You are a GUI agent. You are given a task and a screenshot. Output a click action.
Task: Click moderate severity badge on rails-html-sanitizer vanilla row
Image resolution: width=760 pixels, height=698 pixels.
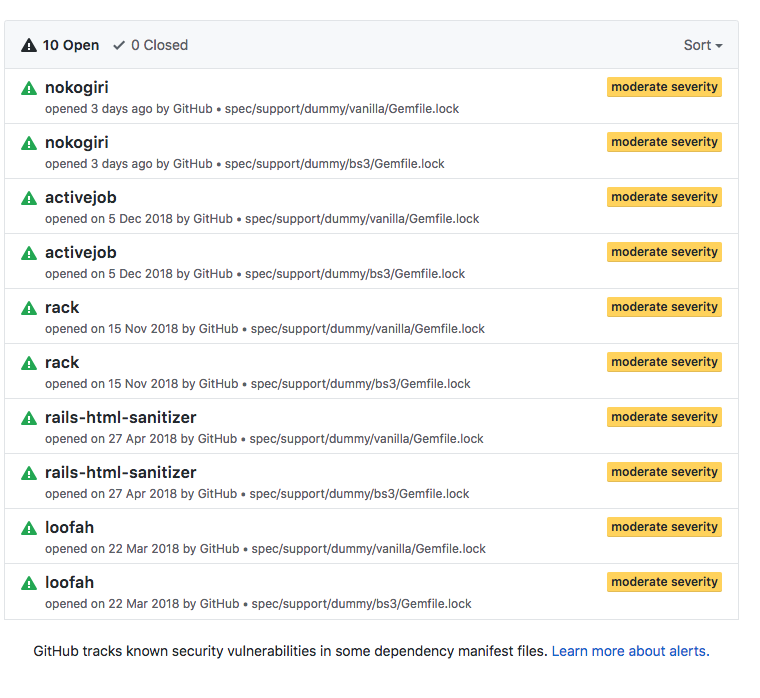[x=664, y=417]
